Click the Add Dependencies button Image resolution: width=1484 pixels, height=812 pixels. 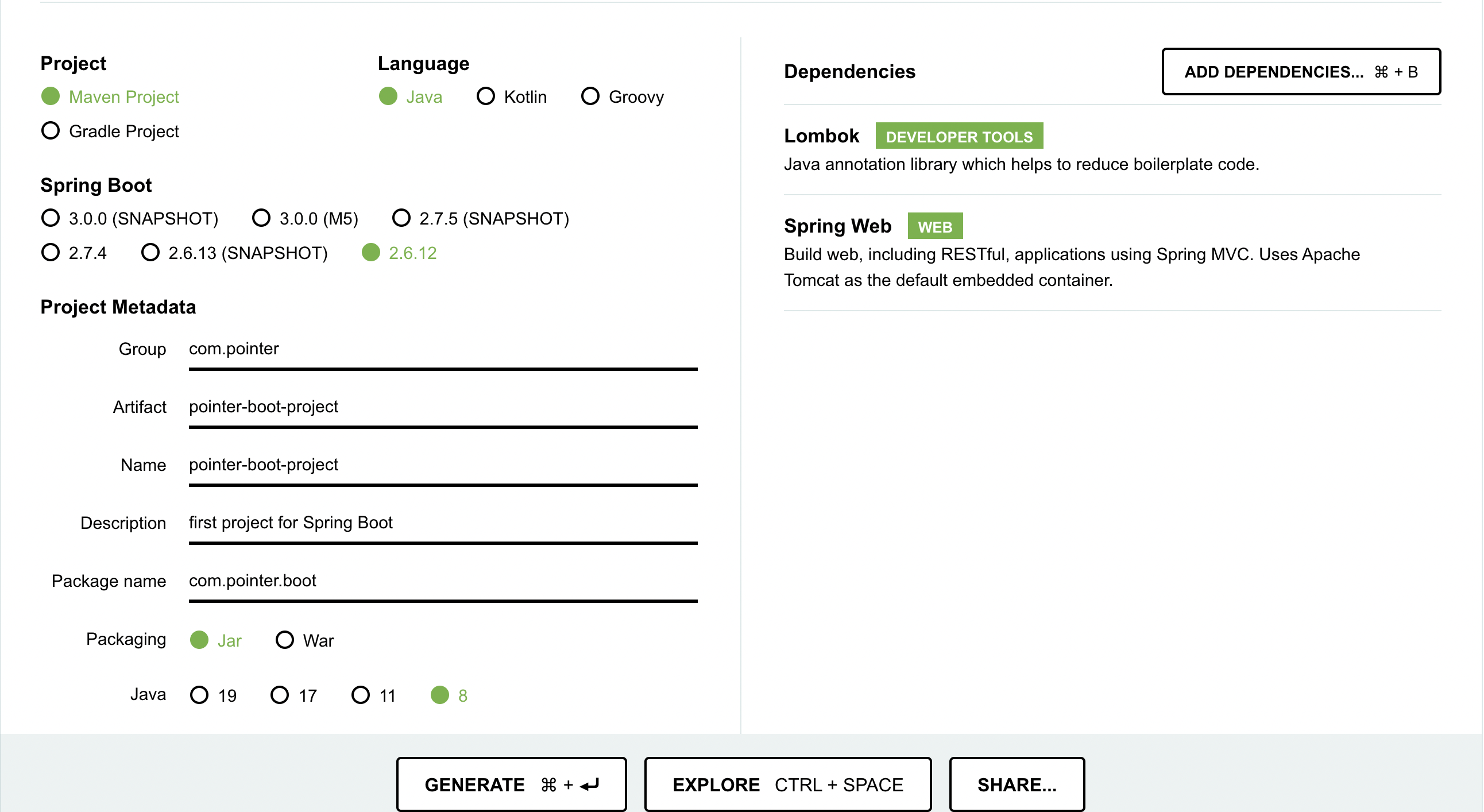click(1301, 71)
